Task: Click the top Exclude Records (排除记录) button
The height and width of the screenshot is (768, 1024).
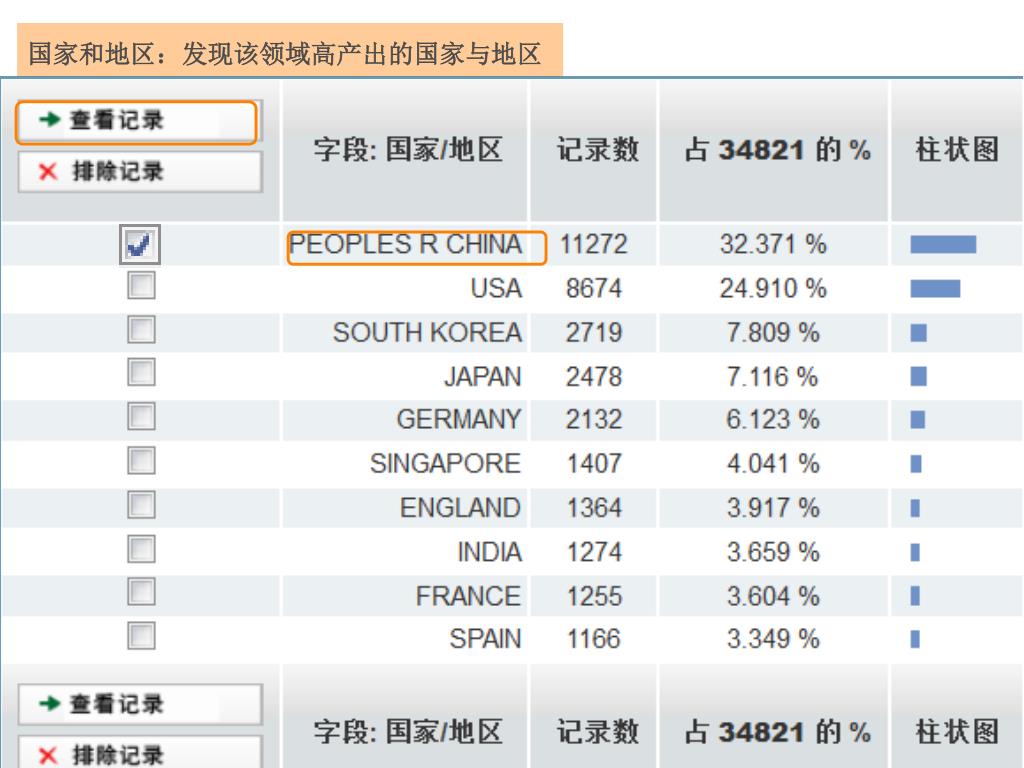Action: (140, 172)
